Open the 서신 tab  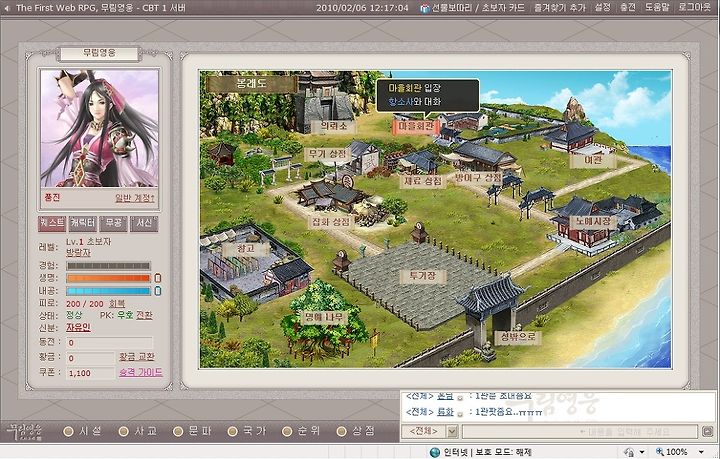[x=144, y=224]
